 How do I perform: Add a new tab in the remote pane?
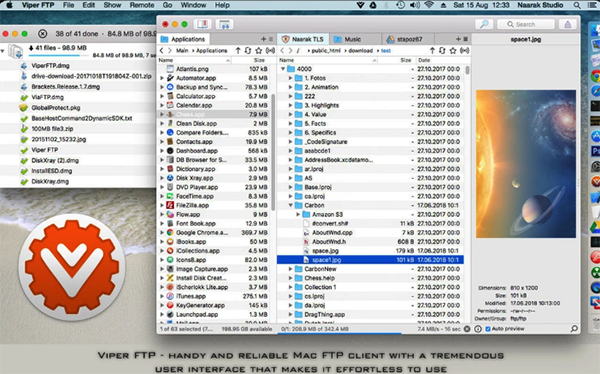coord(458,39)
